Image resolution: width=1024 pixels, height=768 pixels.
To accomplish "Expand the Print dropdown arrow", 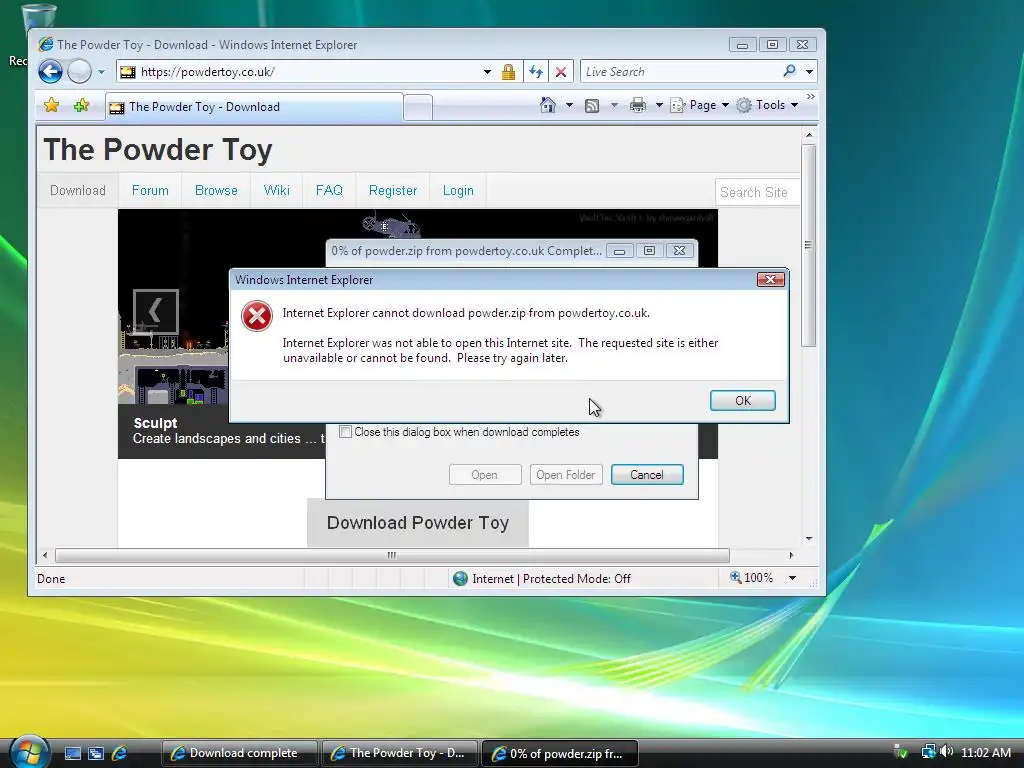I will (659, 105).
